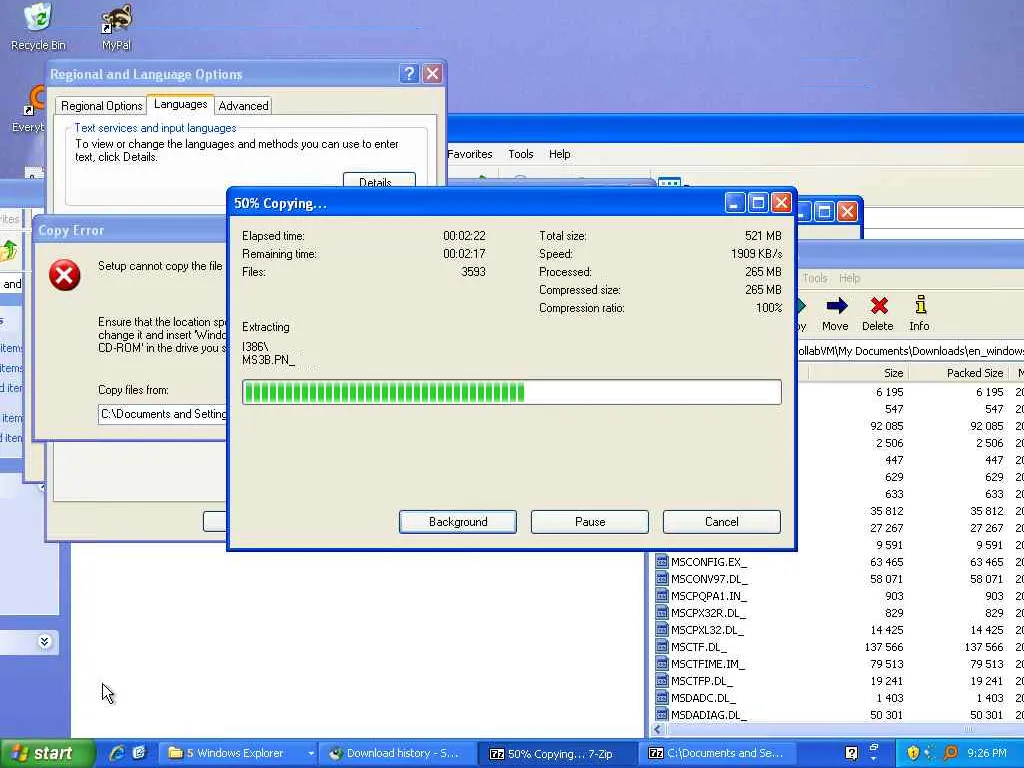Click the help icon on taskbar language bar
Image resolution: width=1024 pixels, height=768 pixels.
[x=851, y=753]
